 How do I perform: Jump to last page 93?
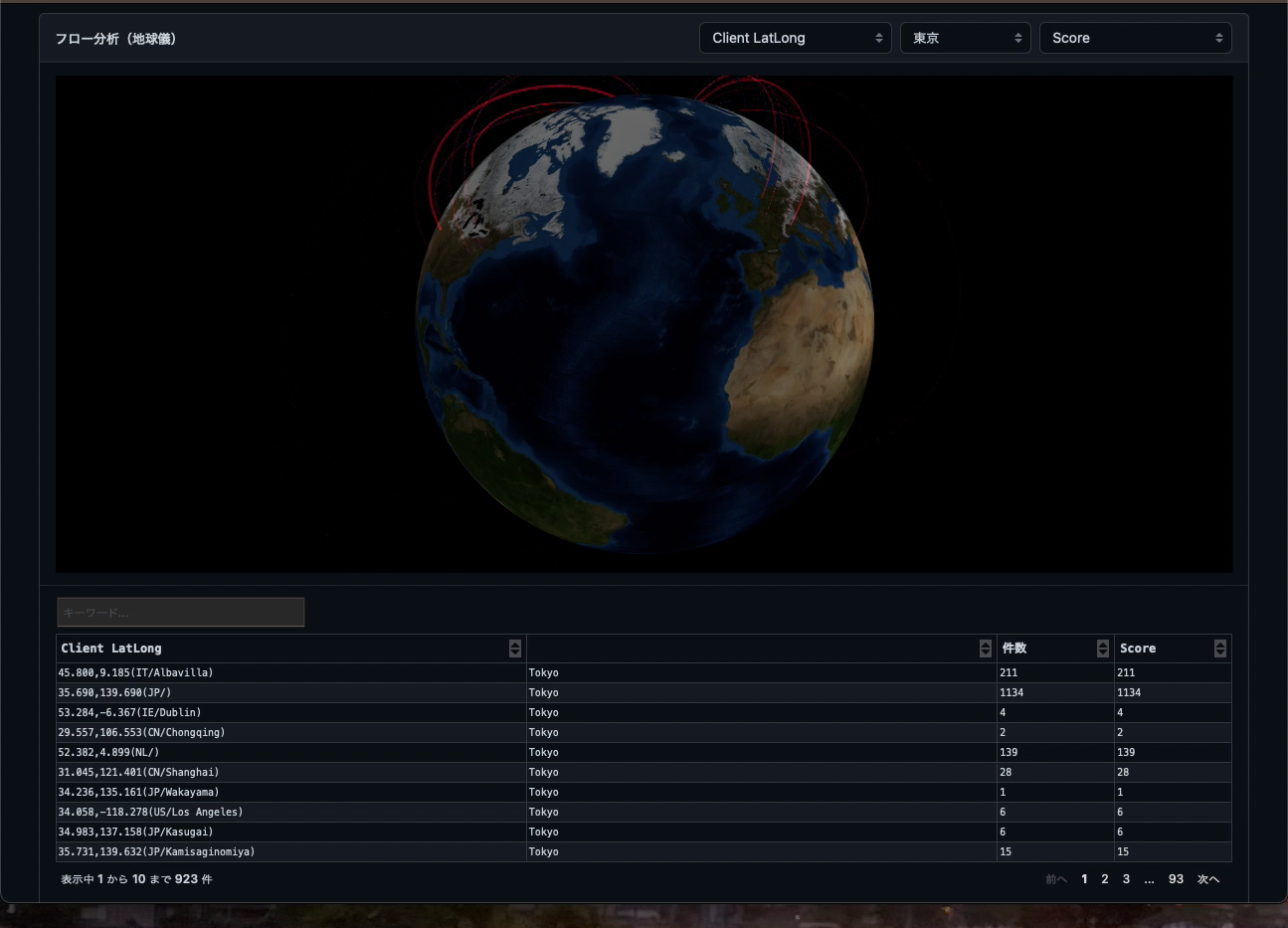[1176, 879]
